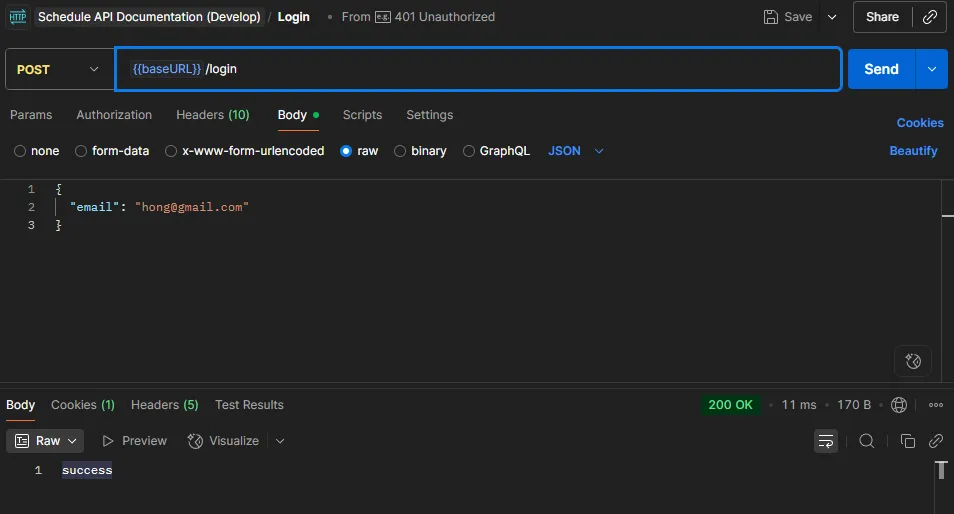Open Raw response format dropdown
The height and width of the screenshot is (514, 954).
(45, 441)
